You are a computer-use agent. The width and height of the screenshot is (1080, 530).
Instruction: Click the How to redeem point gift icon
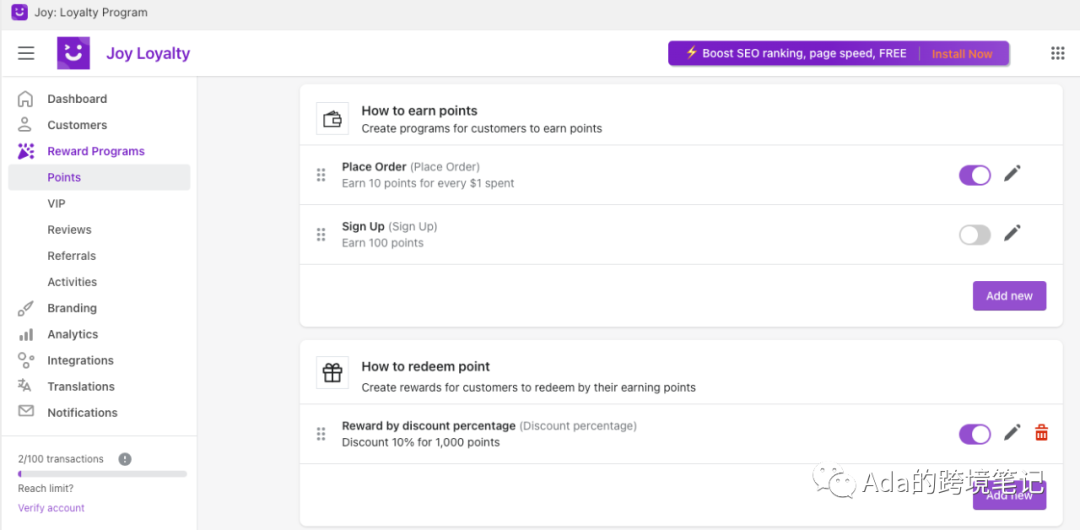[333, 373]
